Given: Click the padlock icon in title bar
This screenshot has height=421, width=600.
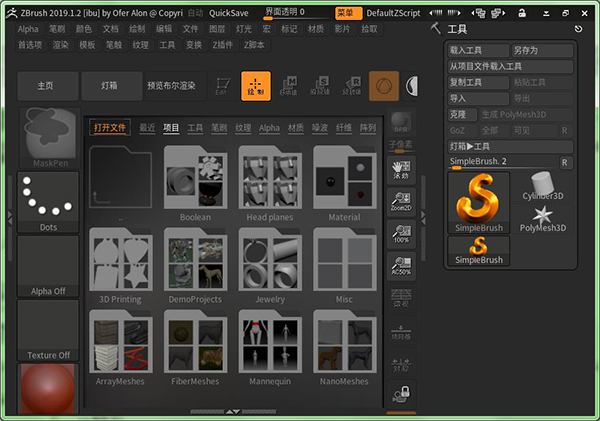Looking at the screenshot, I should 522,13.
